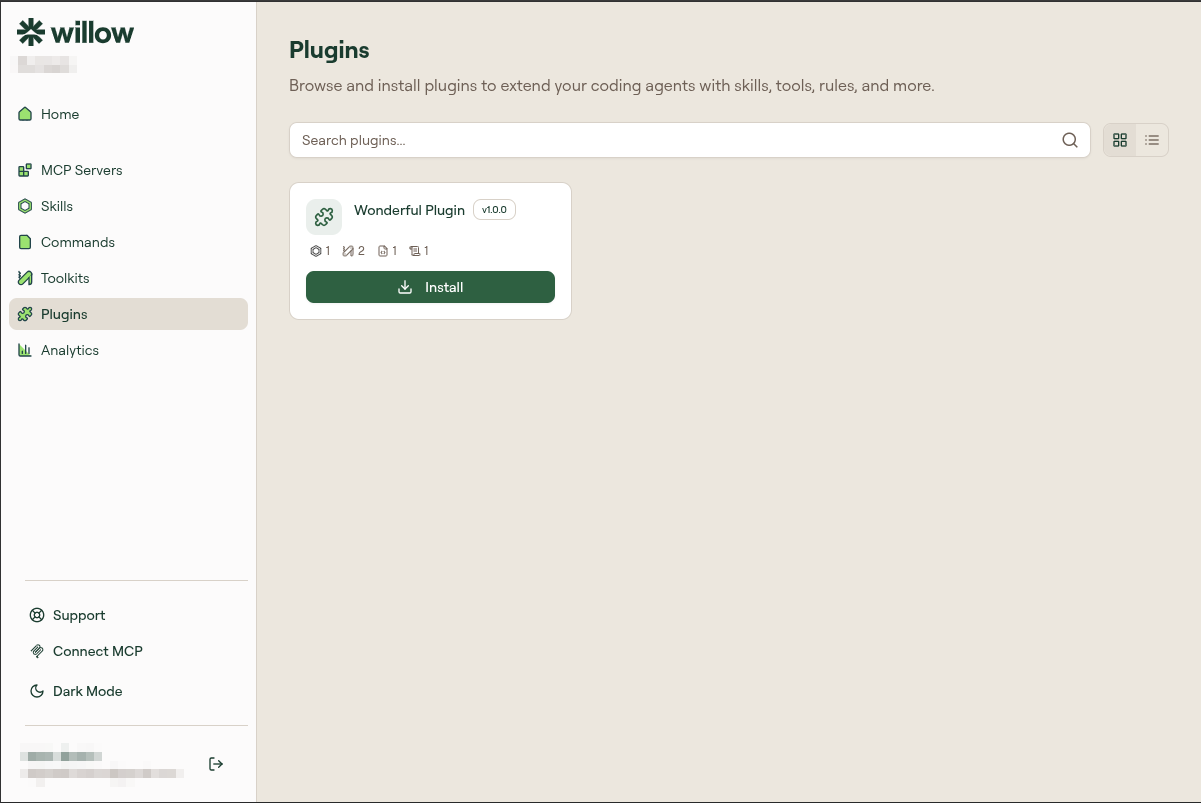The width and height of the screenshot is (1201, 803).
Task: Navigate to Commands
Action: 128,242
